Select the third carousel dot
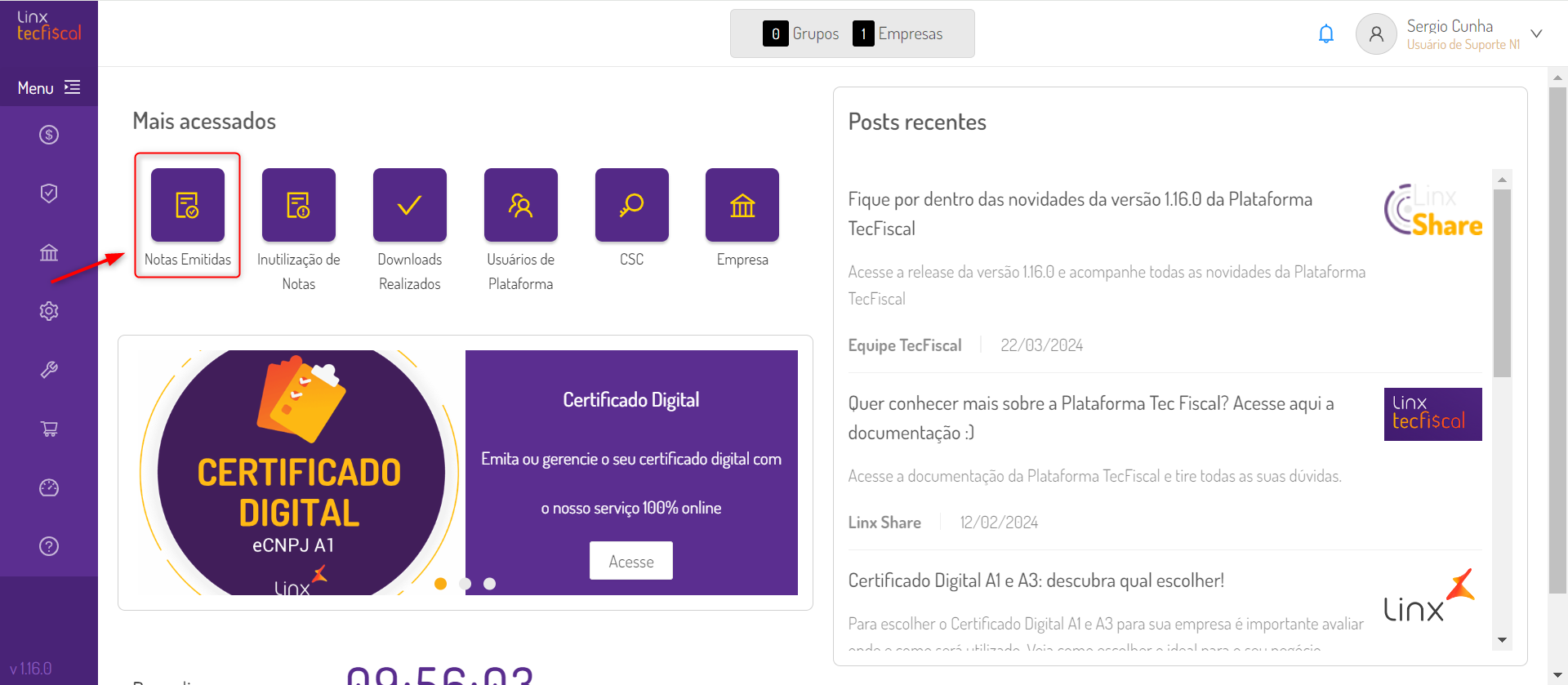Image resolution: width=1568 pixels, height=685 pixels. pos(490,584)
